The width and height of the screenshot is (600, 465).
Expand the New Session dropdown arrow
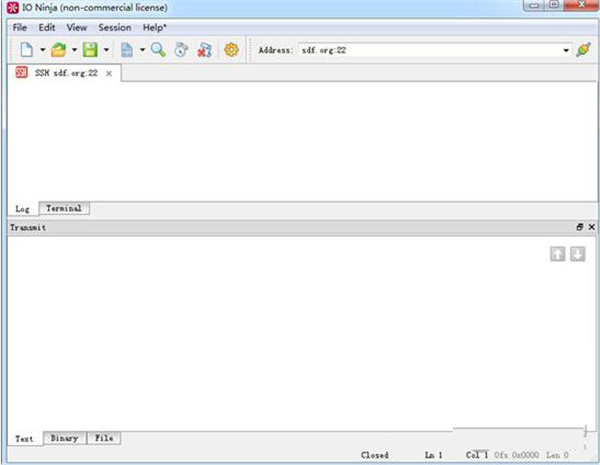[42, 50]
